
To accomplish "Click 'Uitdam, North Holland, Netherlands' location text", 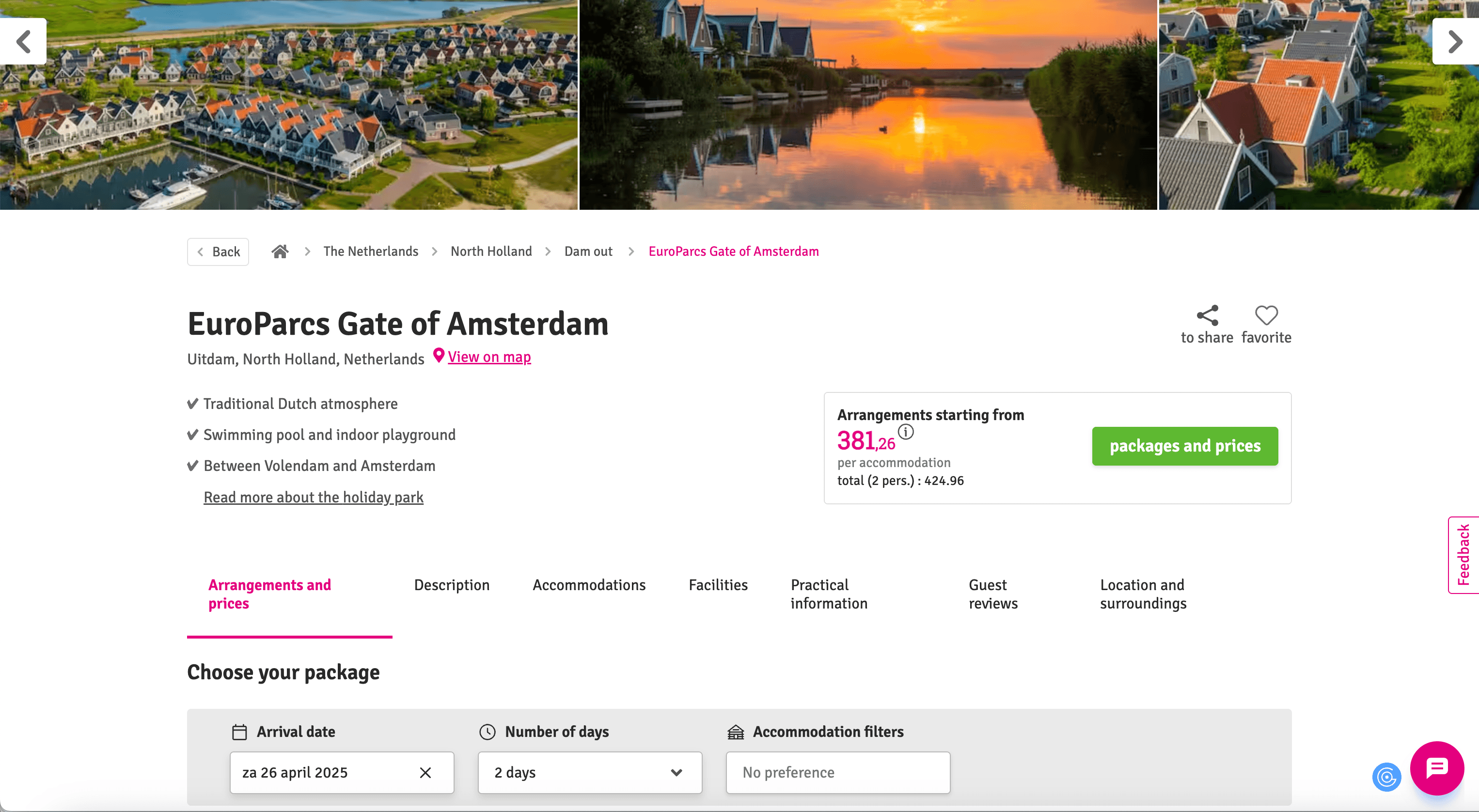I will [x=305, y=359].
